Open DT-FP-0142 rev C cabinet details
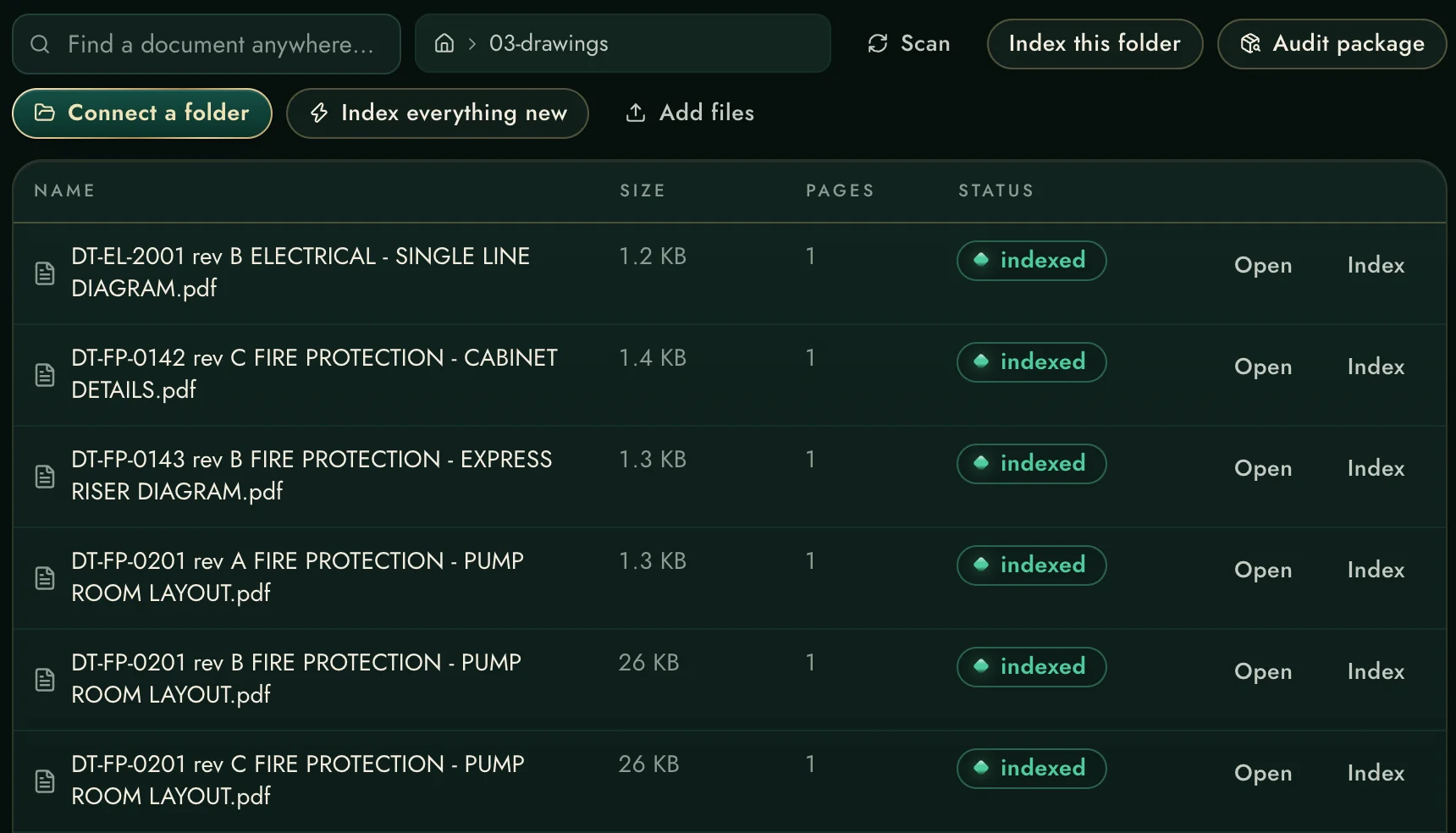1456x833 pixels. pyautogui.click(x=1263, y=367)
